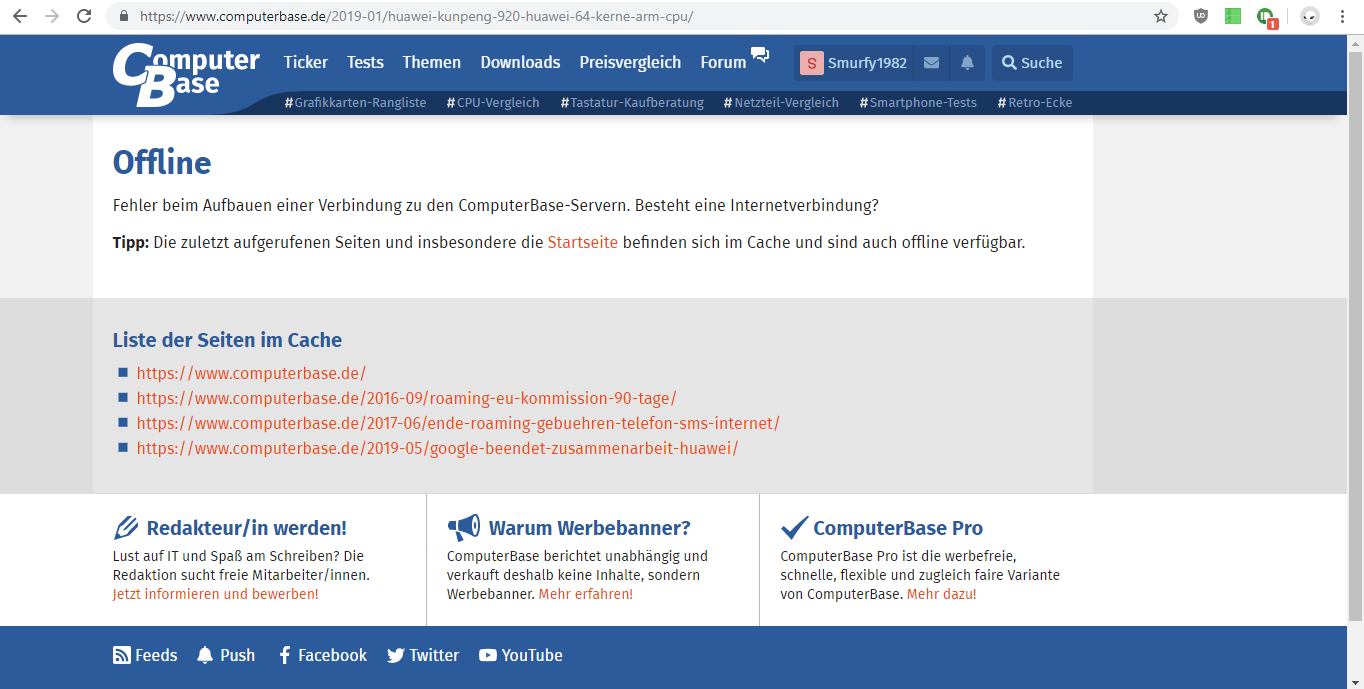1364x689 pixels.
Task: Open the Twitter footer link
Action: 423,655
